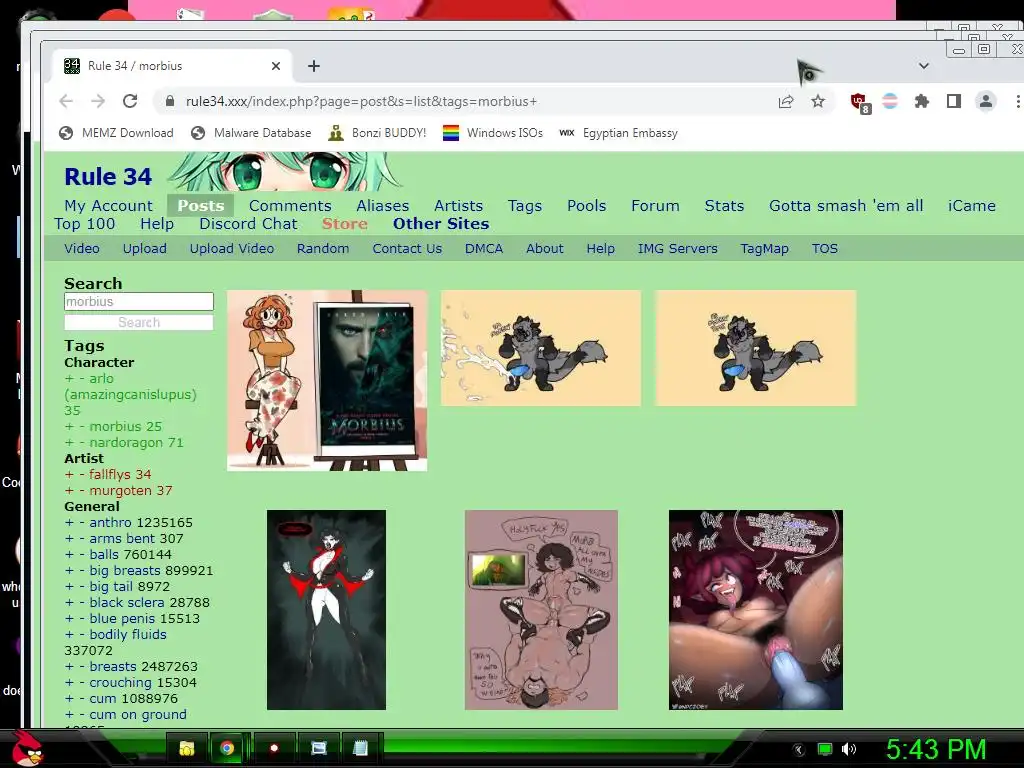1024x768 pixels.
Task: Click the DMCA submenu link
Action: [484, 249]
